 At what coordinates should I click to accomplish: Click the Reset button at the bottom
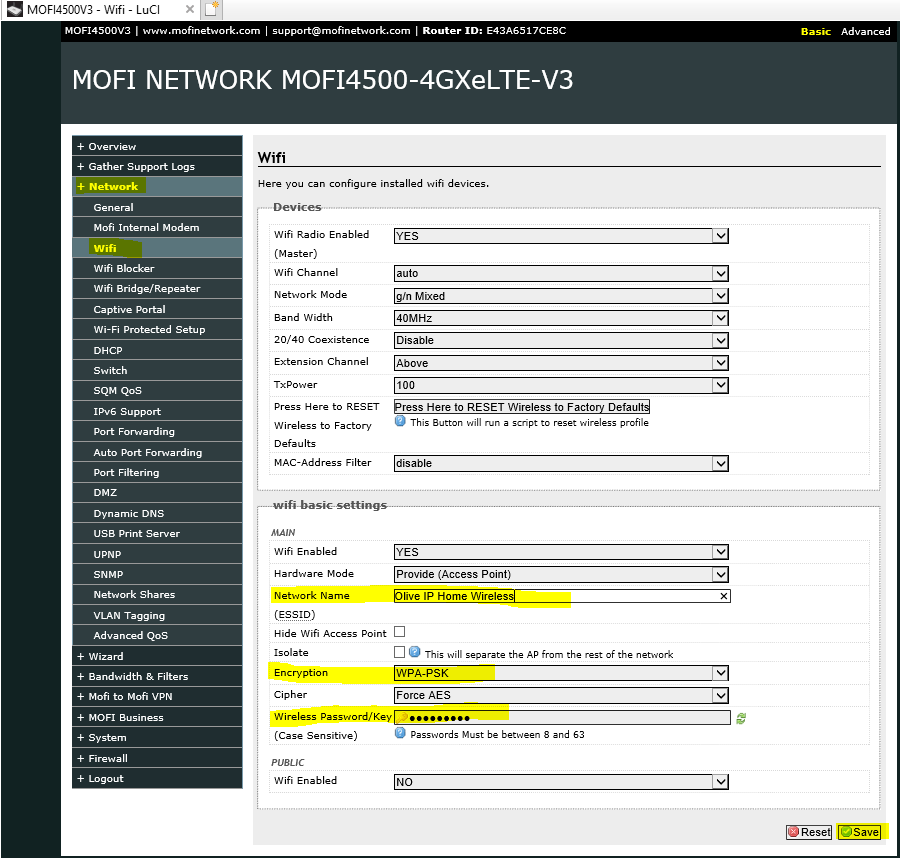(x=809, y=832)
